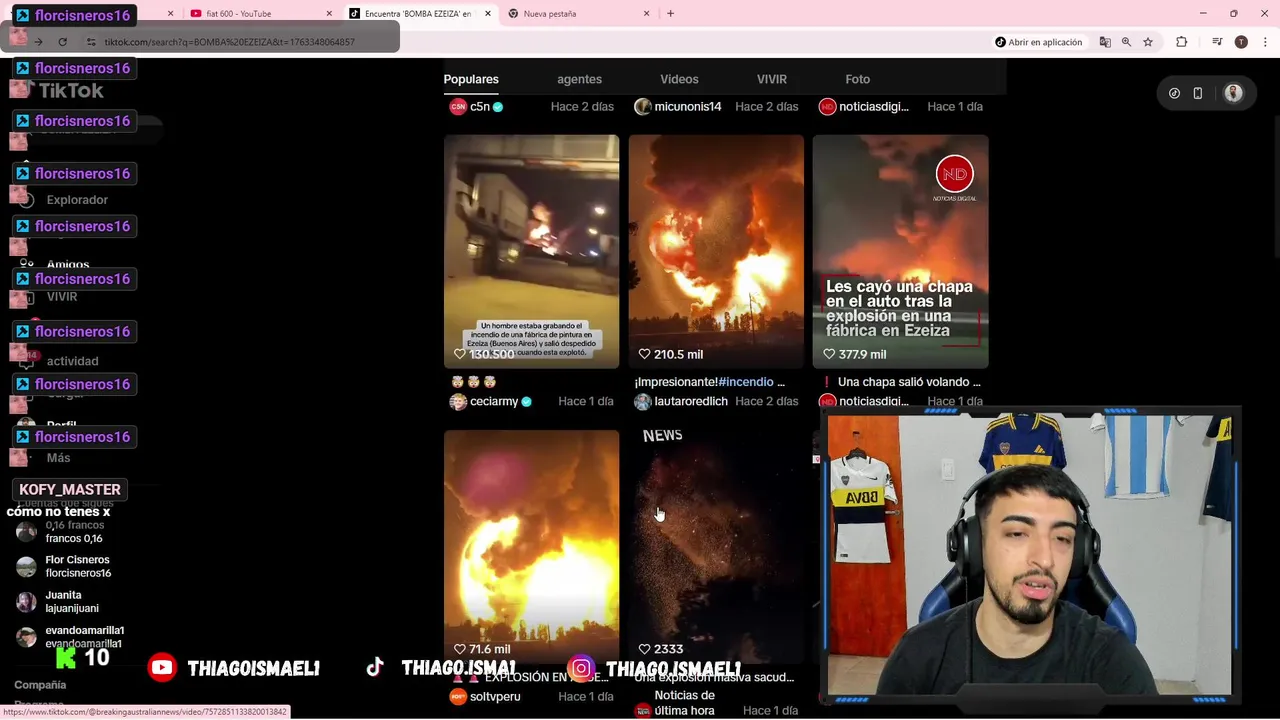Image resolution: width=1280 pixels, height=720 pixels.
Task: Open the NEWS sparks video thumbnail
Action: tap(716, 547)
